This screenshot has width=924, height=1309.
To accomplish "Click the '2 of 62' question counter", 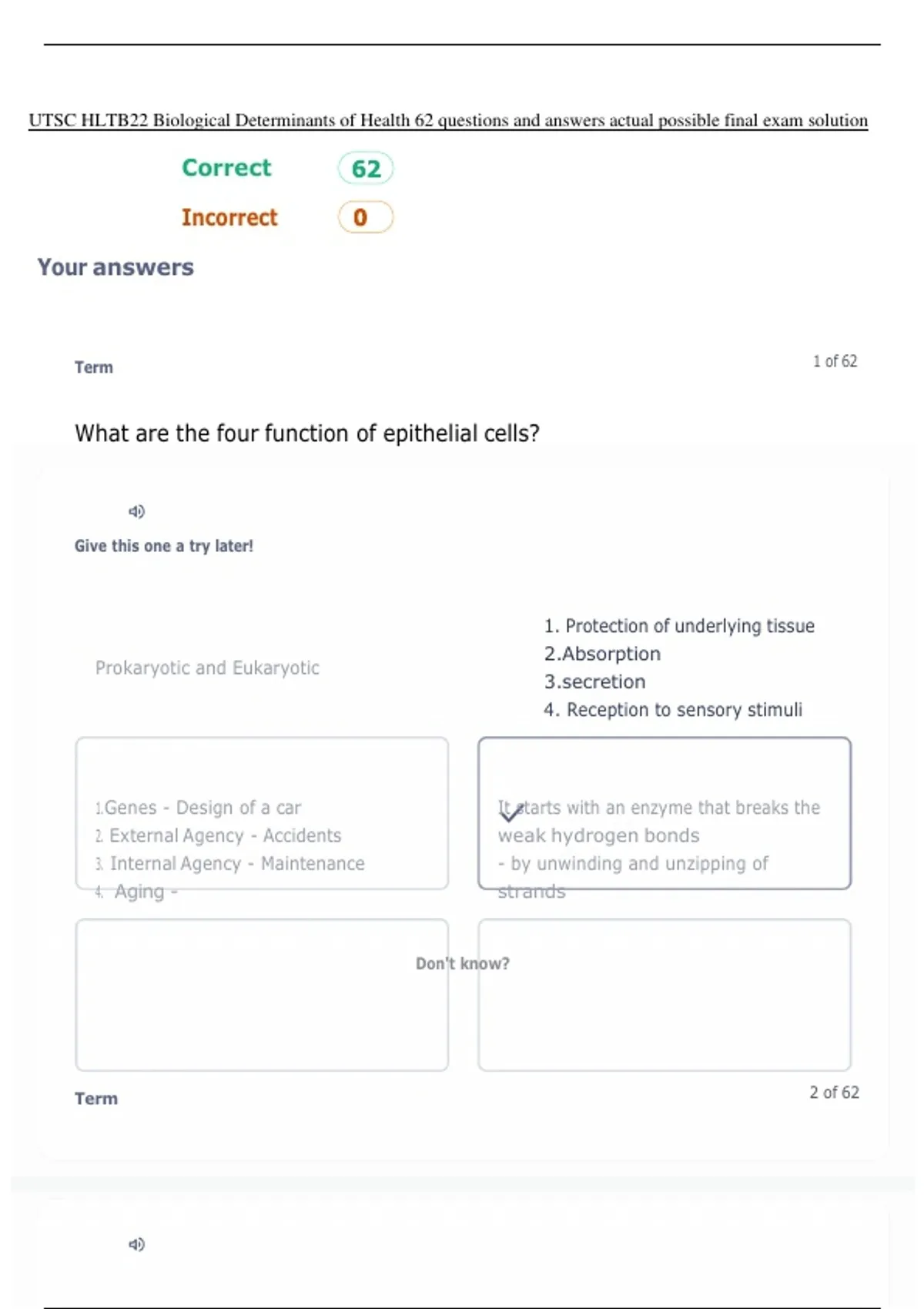I will click(x=834, y=1093).
